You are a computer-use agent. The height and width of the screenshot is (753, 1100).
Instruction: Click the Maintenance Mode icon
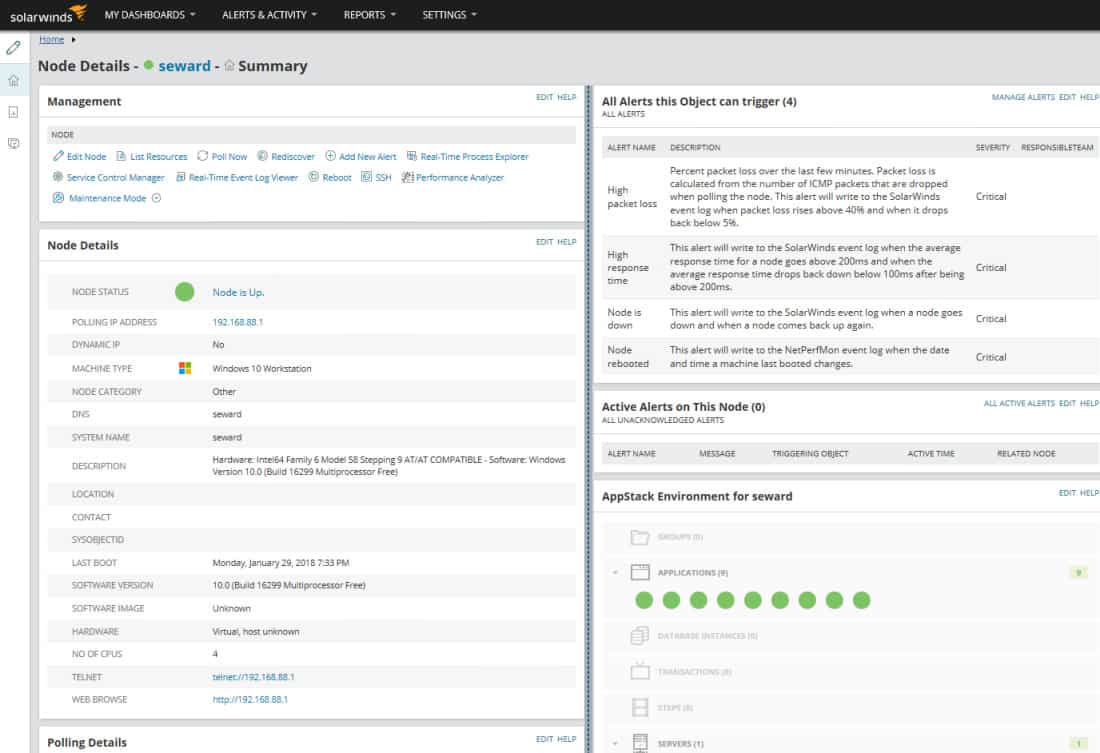pyautogui.click(x=58, y=198)
